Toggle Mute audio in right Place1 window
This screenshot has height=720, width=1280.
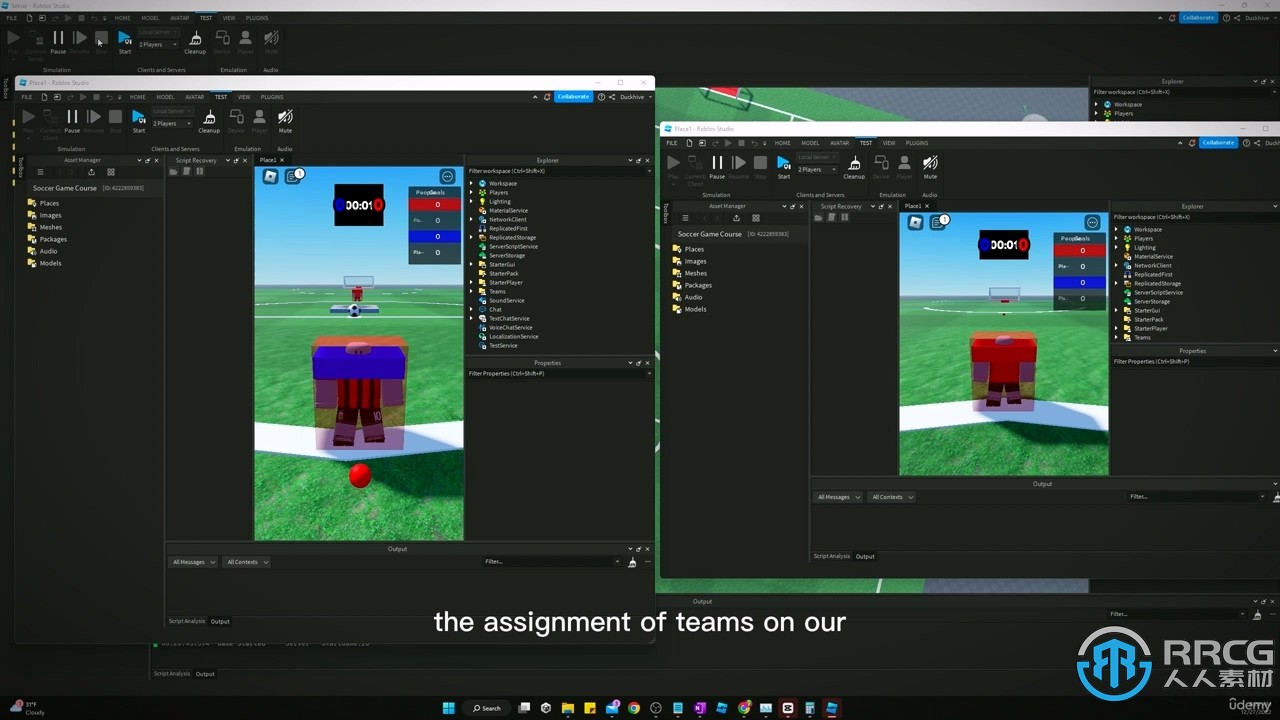click(930, 166)
